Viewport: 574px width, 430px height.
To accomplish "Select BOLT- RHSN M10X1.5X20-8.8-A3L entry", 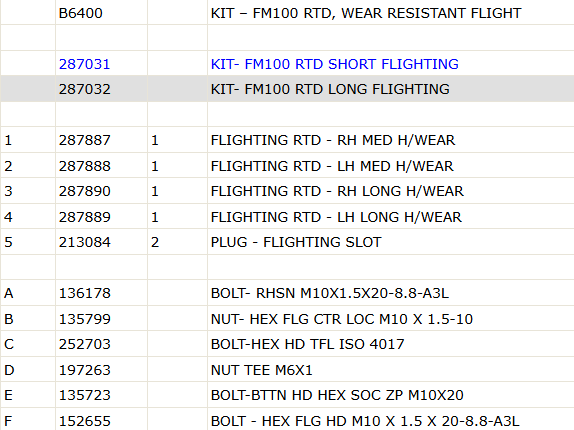I will click(330, 293).
